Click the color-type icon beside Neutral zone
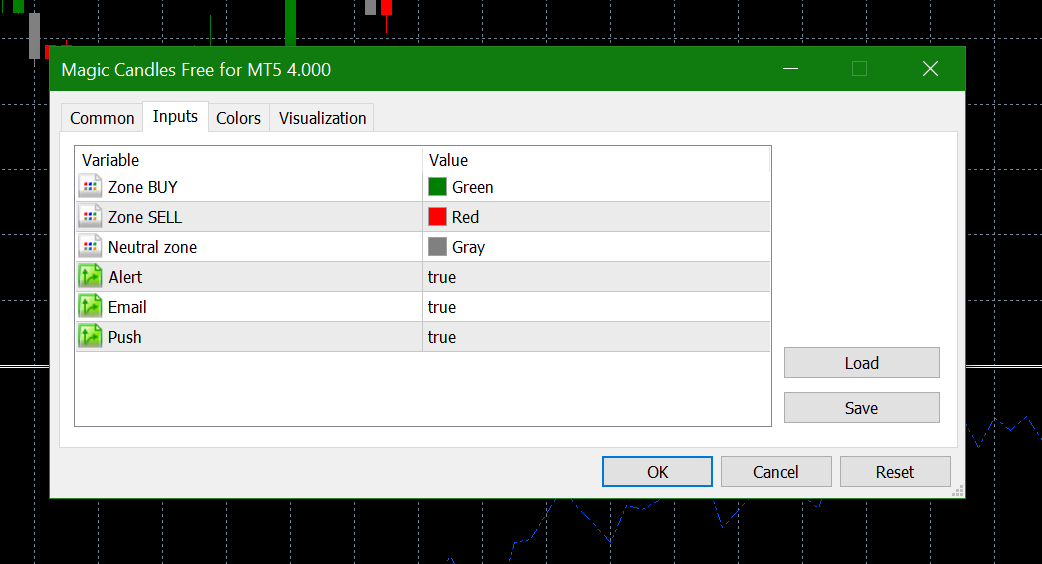The width and height of the screenshot is (1042, 564). click(90, 246)
